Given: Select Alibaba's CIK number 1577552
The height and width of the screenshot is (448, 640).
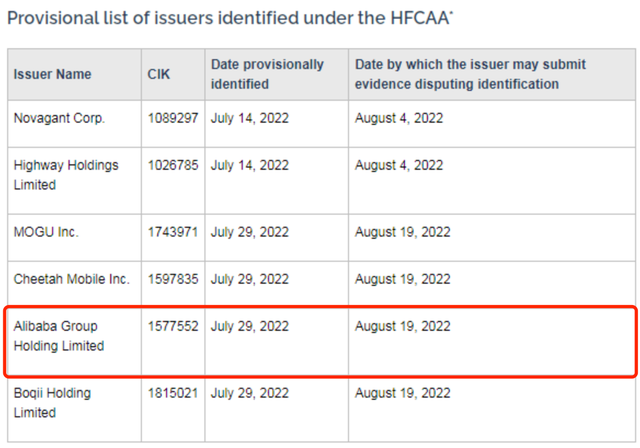Looking at the screenshot, I should 174,327.
